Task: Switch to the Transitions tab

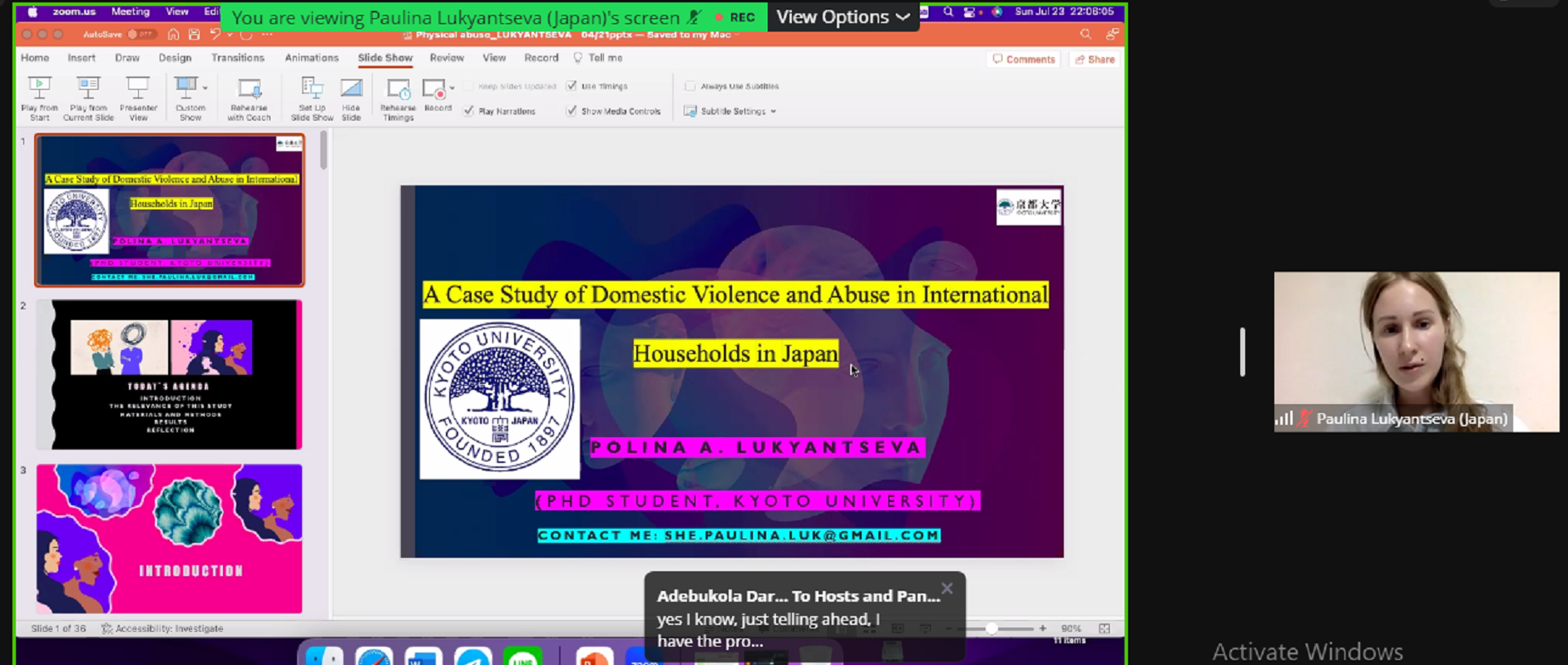Action: click(238, 57)
